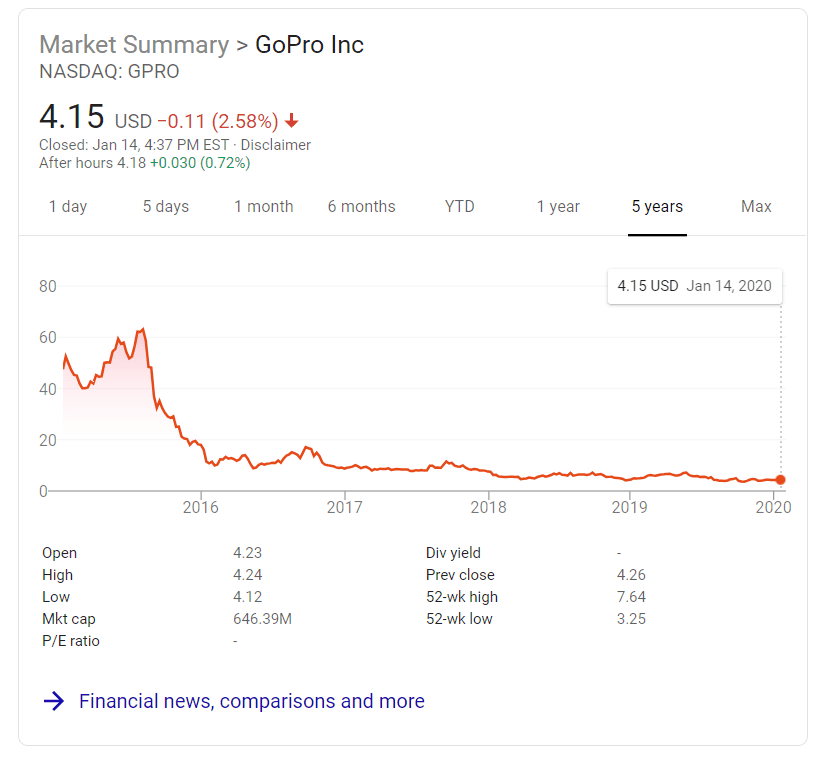821x764 pixels.
Task: Click the 2018 label on the x-axis
Action: pos(488,507)
